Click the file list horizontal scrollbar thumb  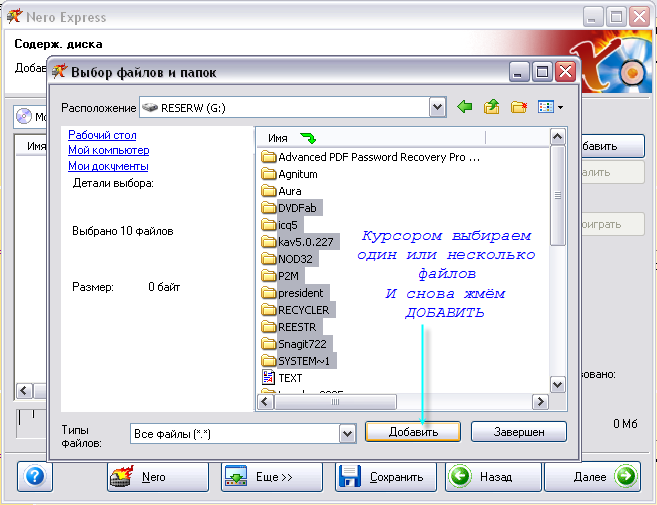(335, 402)
